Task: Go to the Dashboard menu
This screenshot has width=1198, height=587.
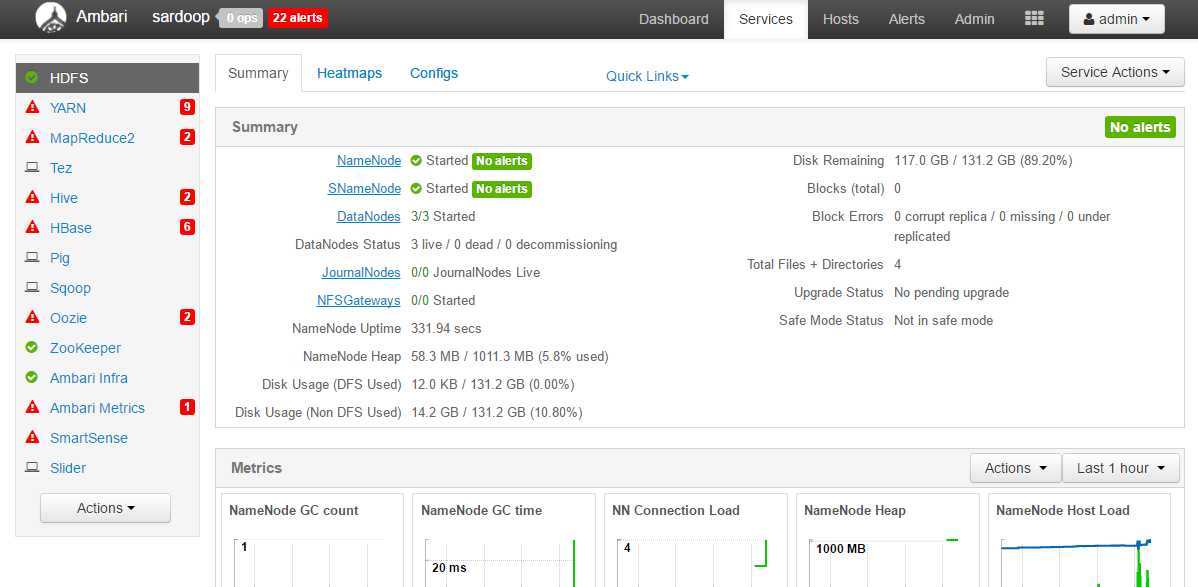Action: pos(674,19)
